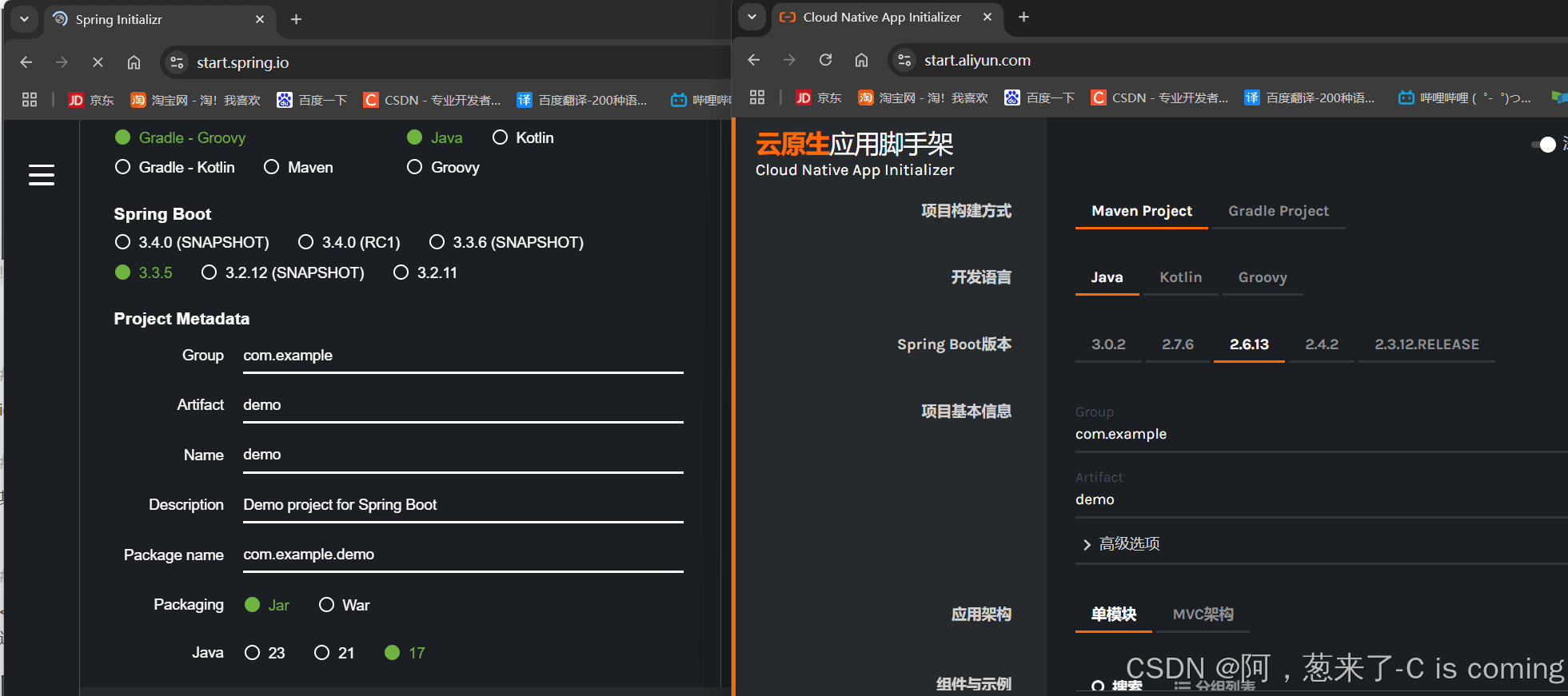The width and height of the screenshot is (1568, 696).
Task: Open new tab in Spring Initializr window
Action: pyautogui.click(x=296, y=19)
